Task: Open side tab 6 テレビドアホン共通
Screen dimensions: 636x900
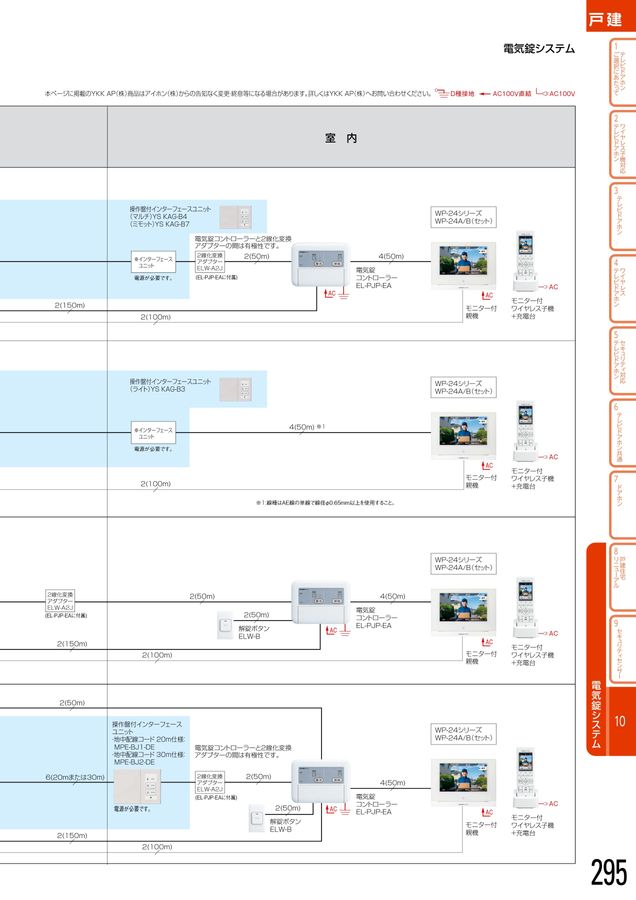Action: point(623,433)
